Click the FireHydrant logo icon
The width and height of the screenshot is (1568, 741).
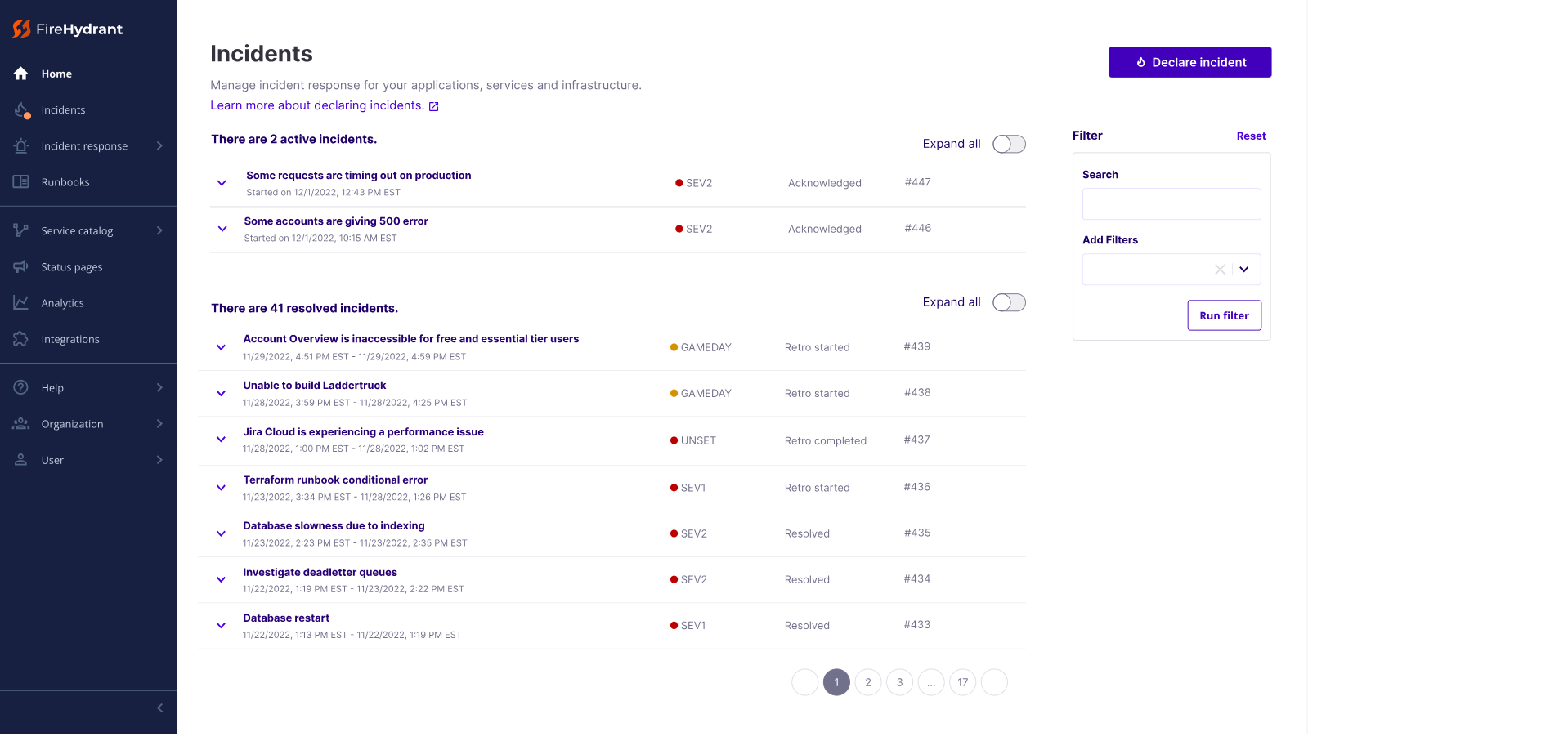coord(22,29)
